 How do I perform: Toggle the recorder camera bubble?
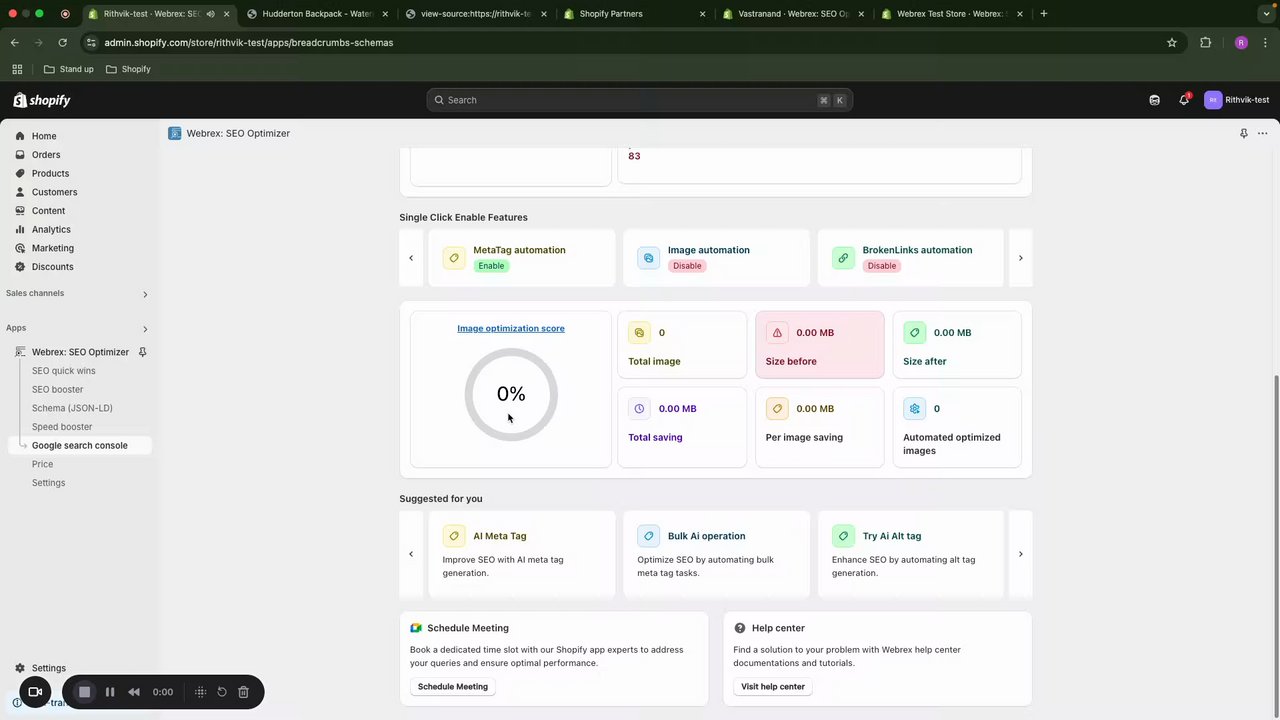35,692
